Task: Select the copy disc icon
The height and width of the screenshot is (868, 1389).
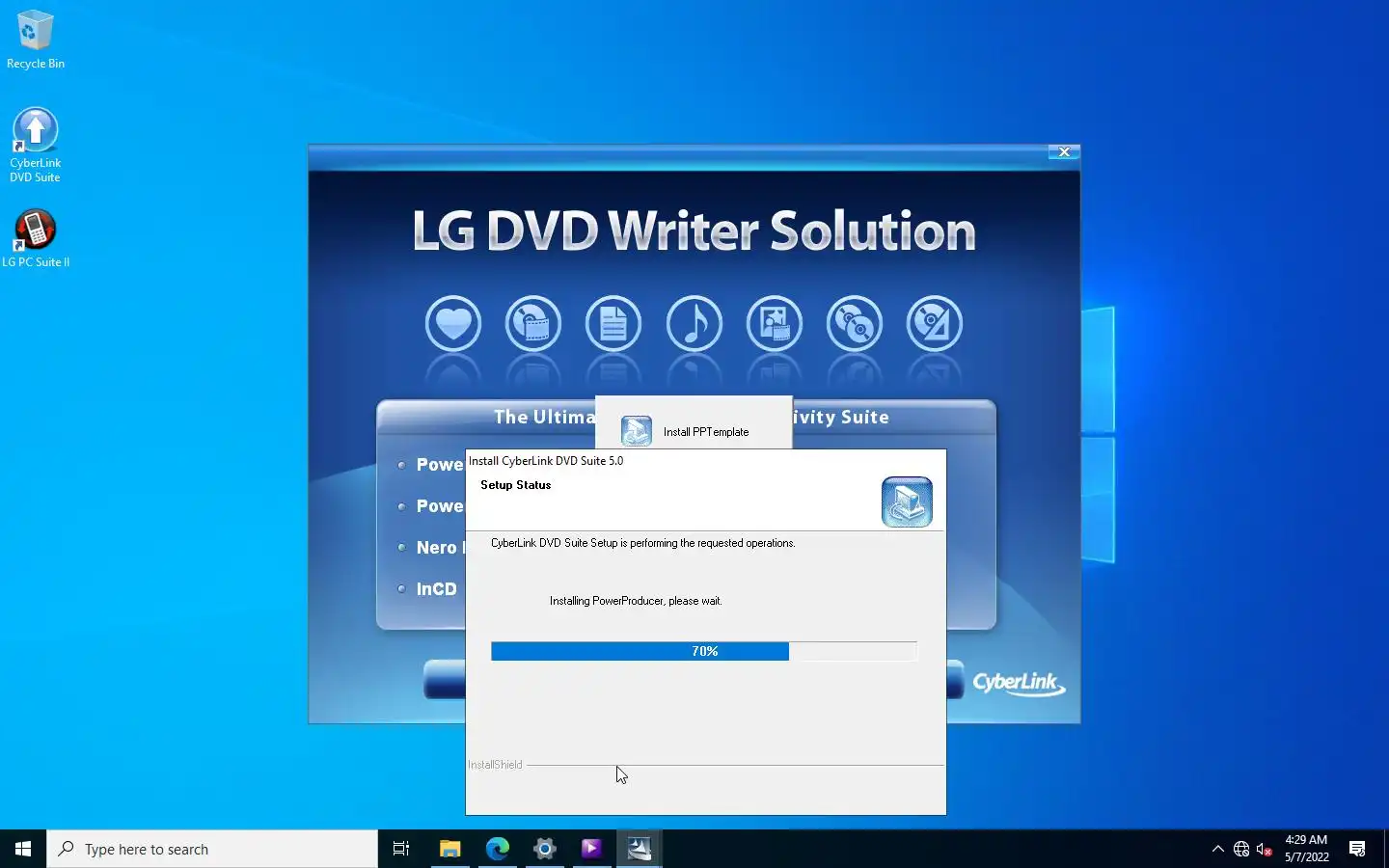Action: (x=855, y=324)
